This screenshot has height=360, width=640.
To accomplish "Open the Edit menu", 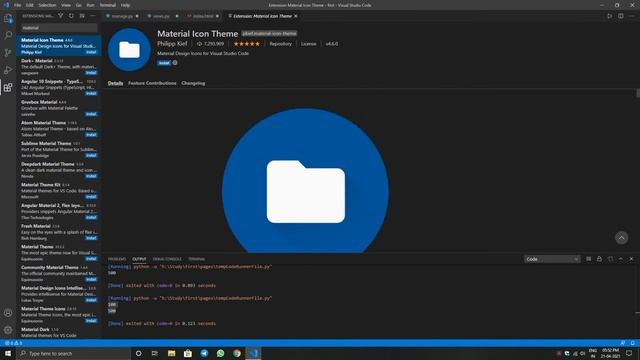I will (x=30, y=5).
